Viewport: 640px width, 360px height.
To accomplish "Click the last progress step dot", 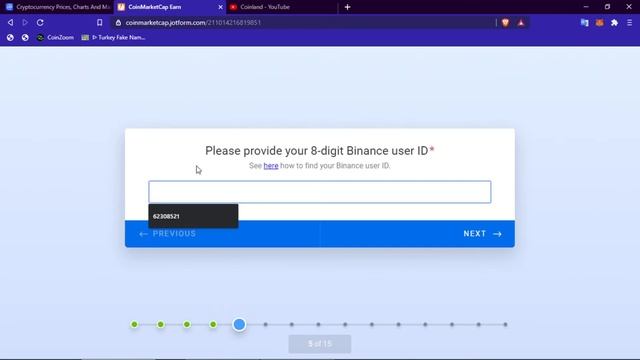I will (505, 324).
